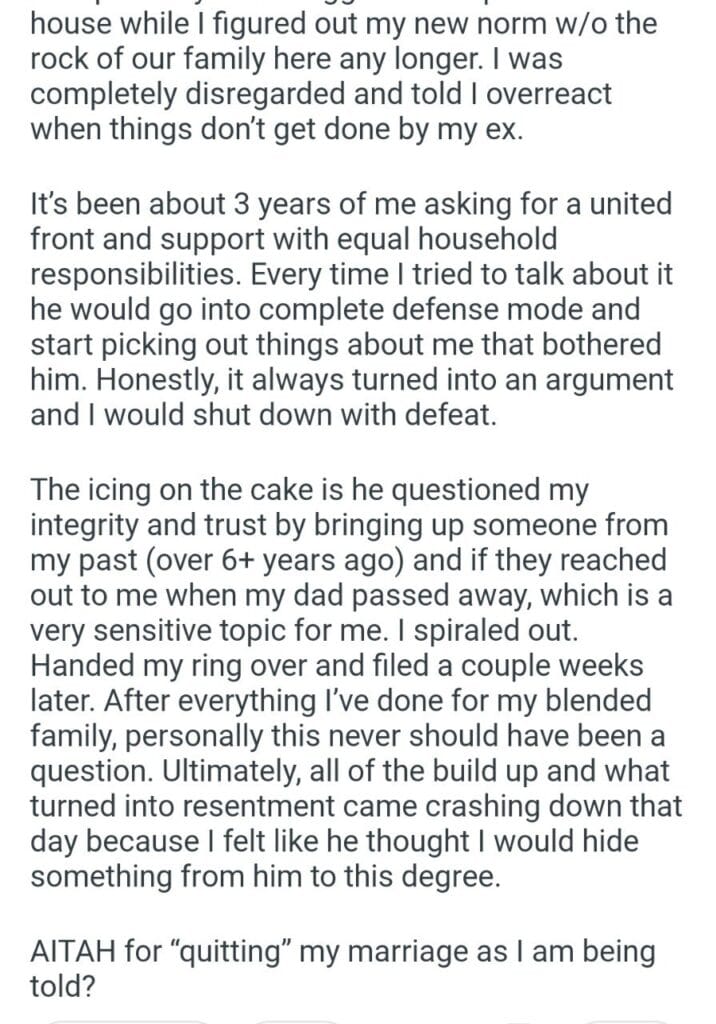Click the text "when things don't get done by my ex."

276,131
